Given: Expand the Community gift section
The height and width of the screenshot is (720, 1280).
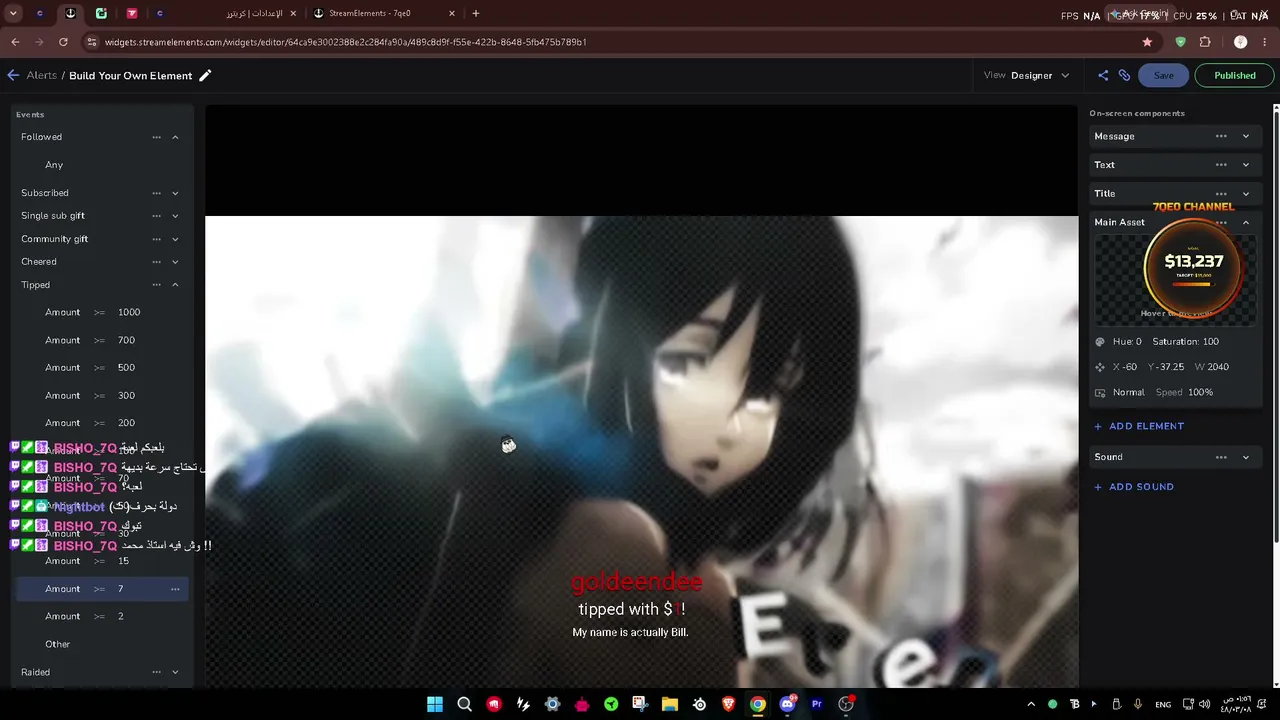Looking at the screenshot, I should pos(175,239).
